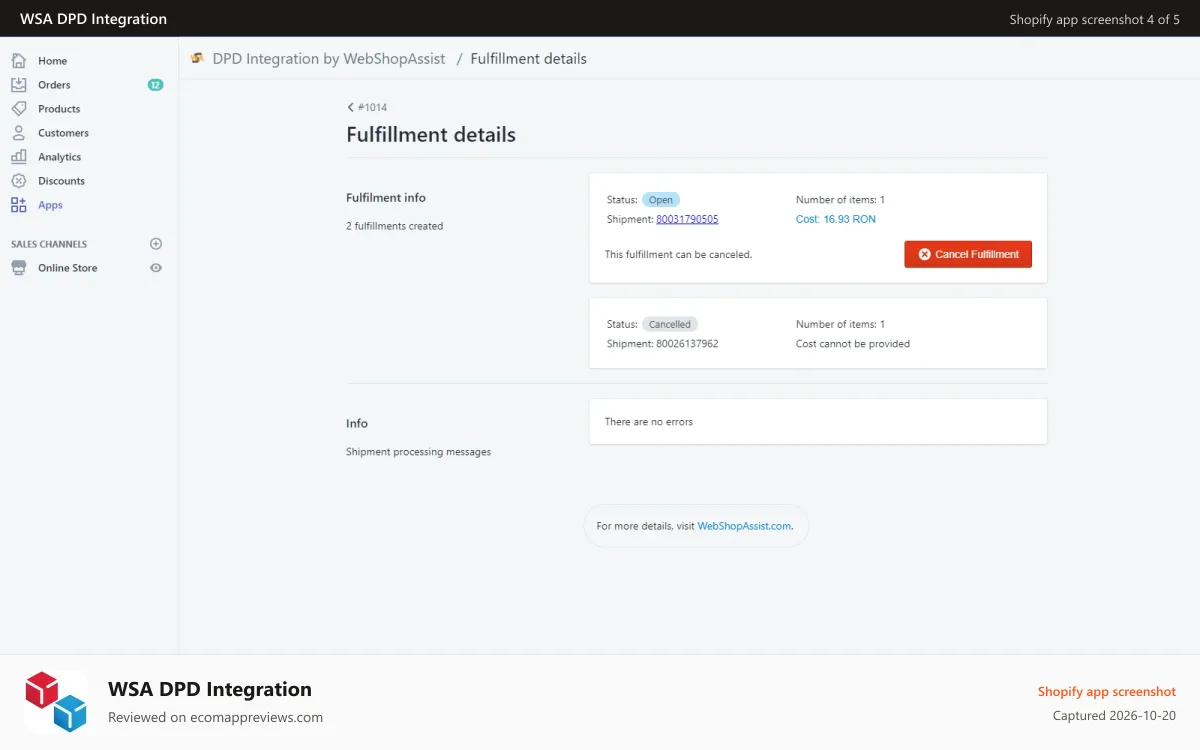Viewport: 1200px width, 750px height.
Task: Click the Cancel Fulfillment button
Action: coord(968,254)
